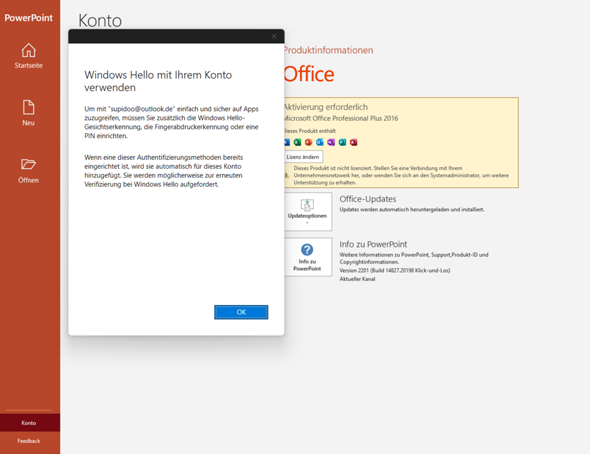This screenshot has width=590, height=454.
Task: Click the Aktivierung erforderlich heading
Action: [326, 107]
